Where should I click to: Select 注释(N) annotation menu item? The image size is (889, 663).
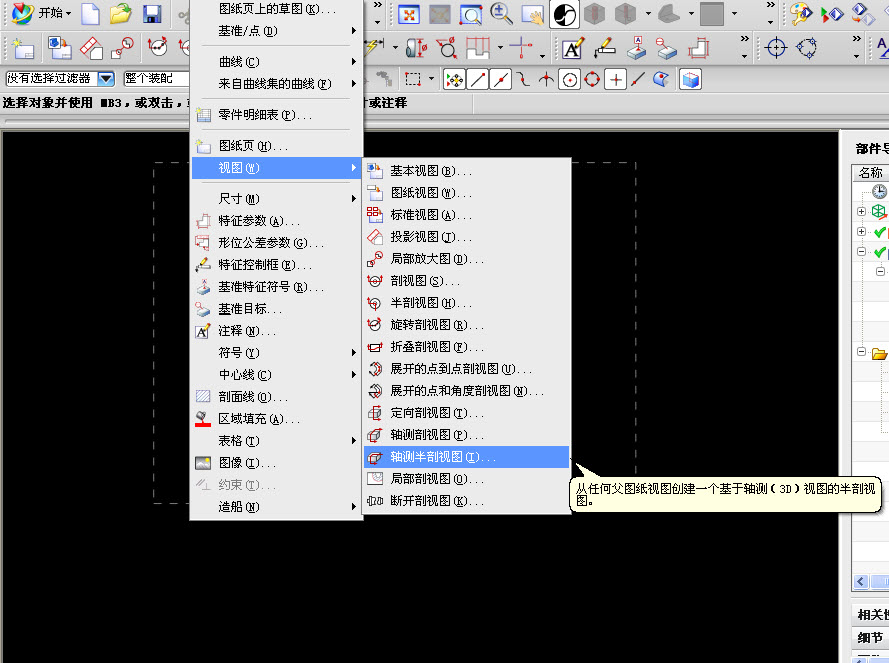(276, 331)
